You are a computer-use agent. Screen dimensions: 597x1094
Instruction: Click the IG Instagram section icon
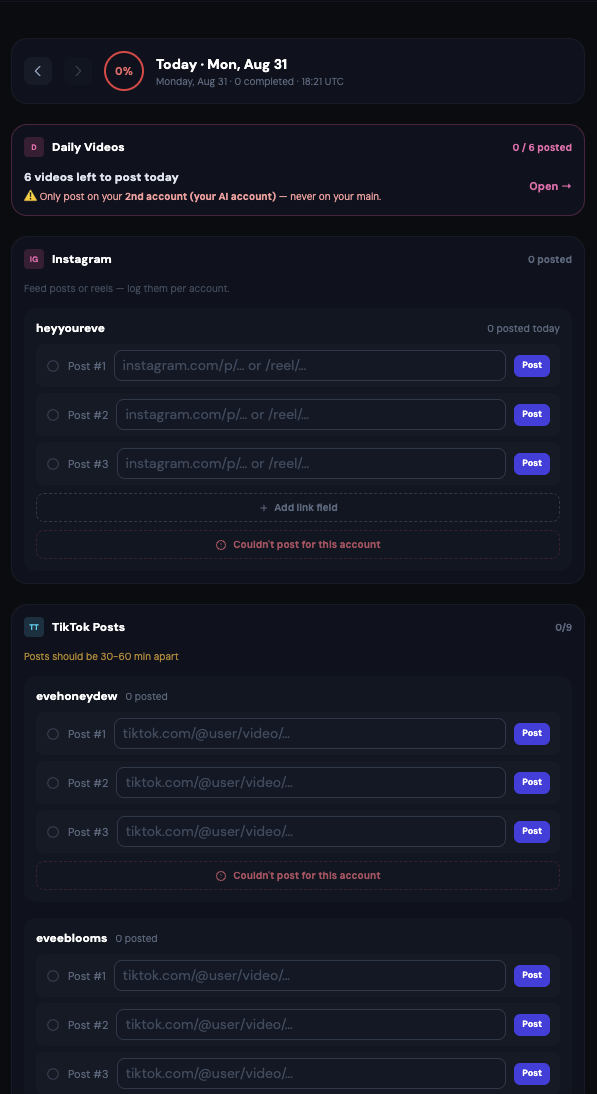point(33,259)
